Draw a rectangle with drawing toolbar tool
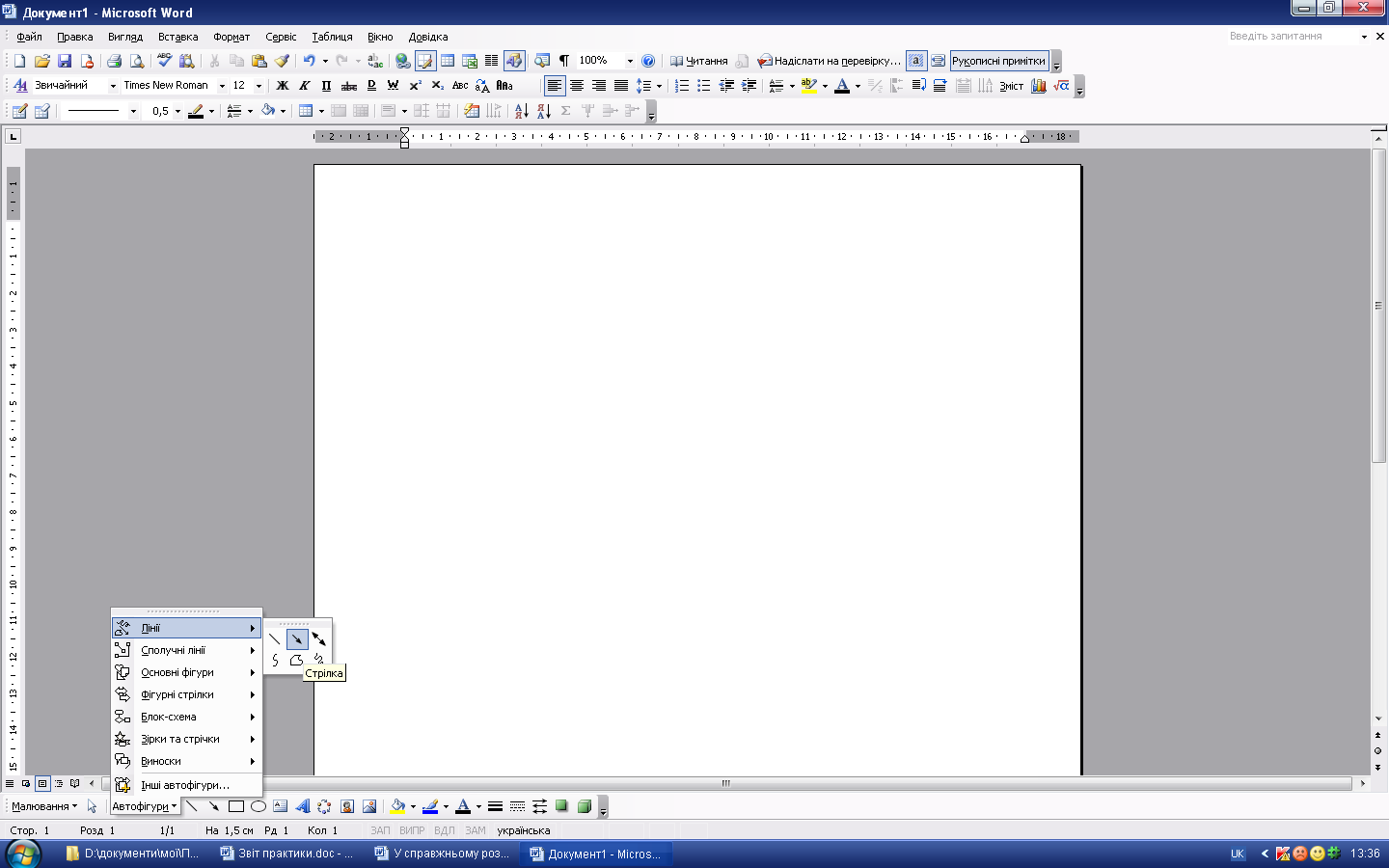The image size is (1389, 868). point(236,806)
